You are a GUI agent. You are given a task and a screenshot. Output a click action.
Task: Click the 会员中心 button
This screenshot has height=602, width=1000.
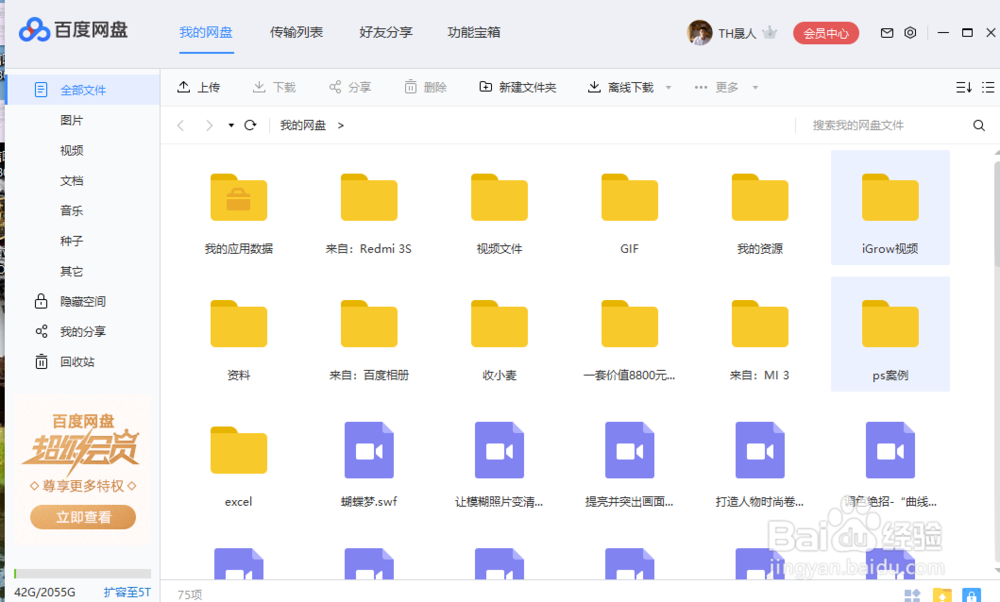[x=826, y=33]
